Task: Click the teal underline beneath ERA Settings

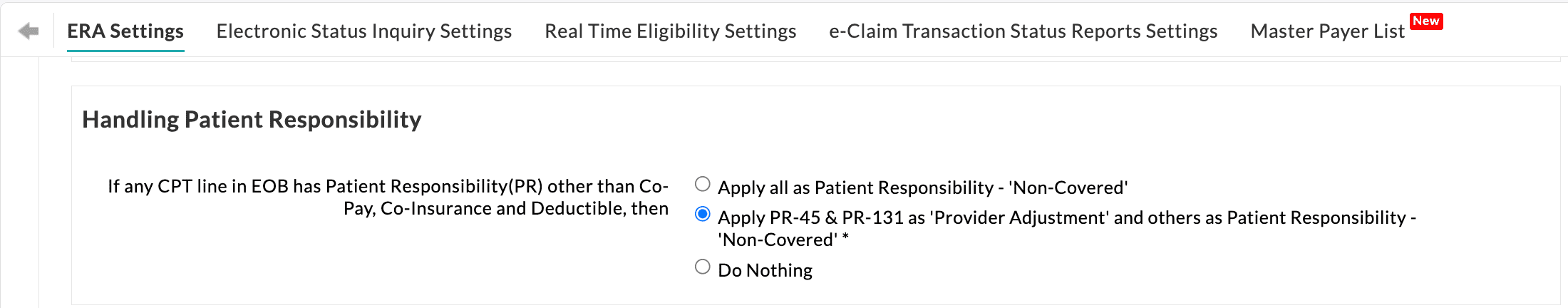Action: coord(125,51)
